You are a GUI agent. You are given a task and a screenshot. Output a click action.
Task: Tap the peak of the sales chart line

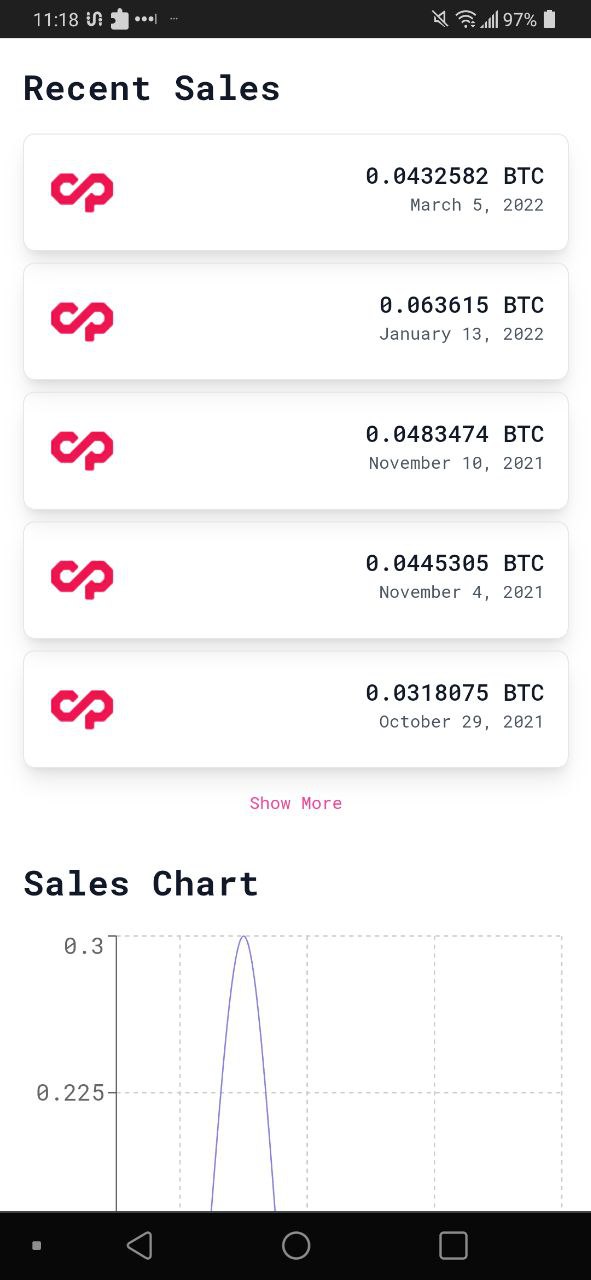243,937
